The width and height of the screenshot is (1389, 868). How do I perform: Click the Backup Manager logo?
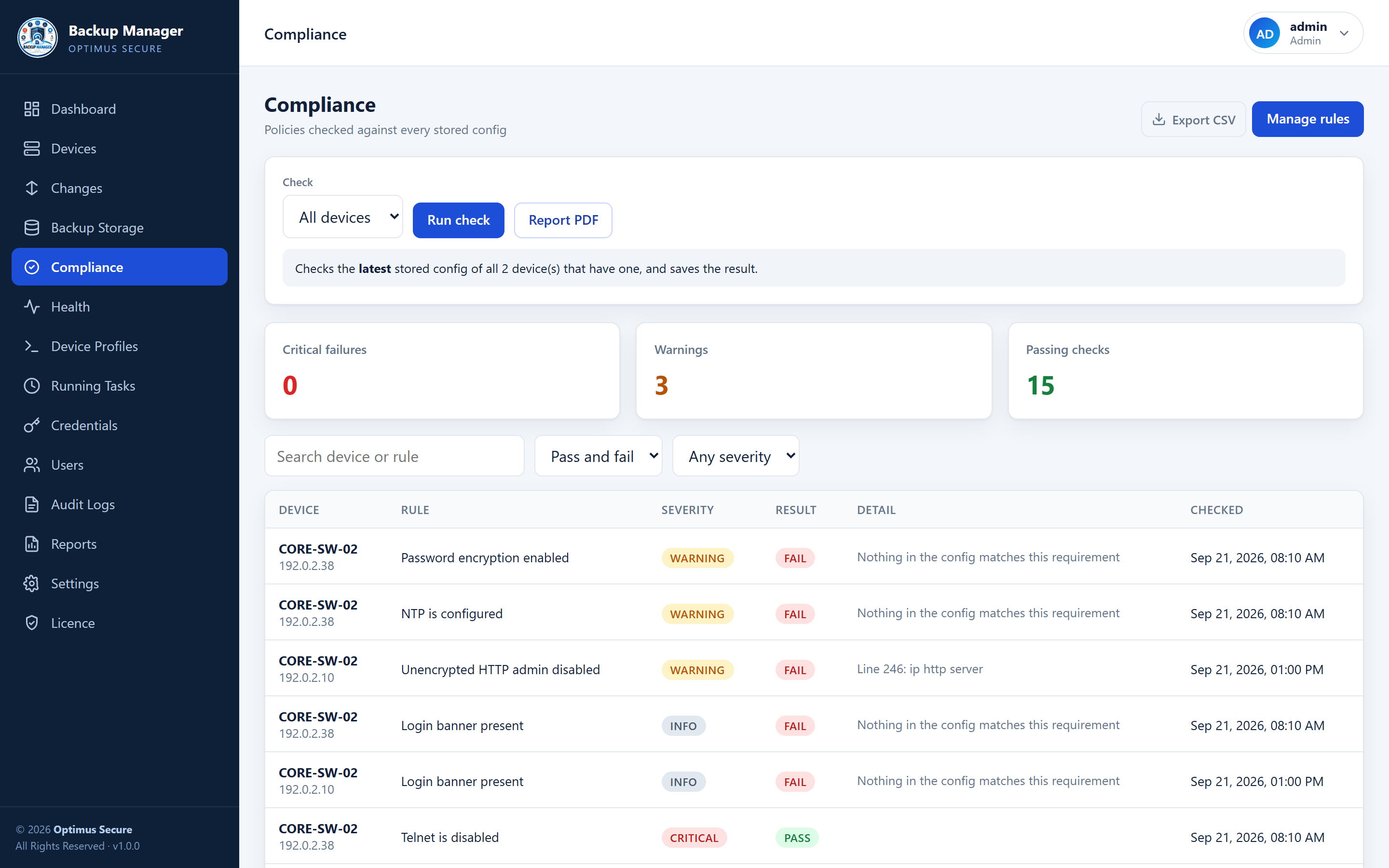(37, 37)
